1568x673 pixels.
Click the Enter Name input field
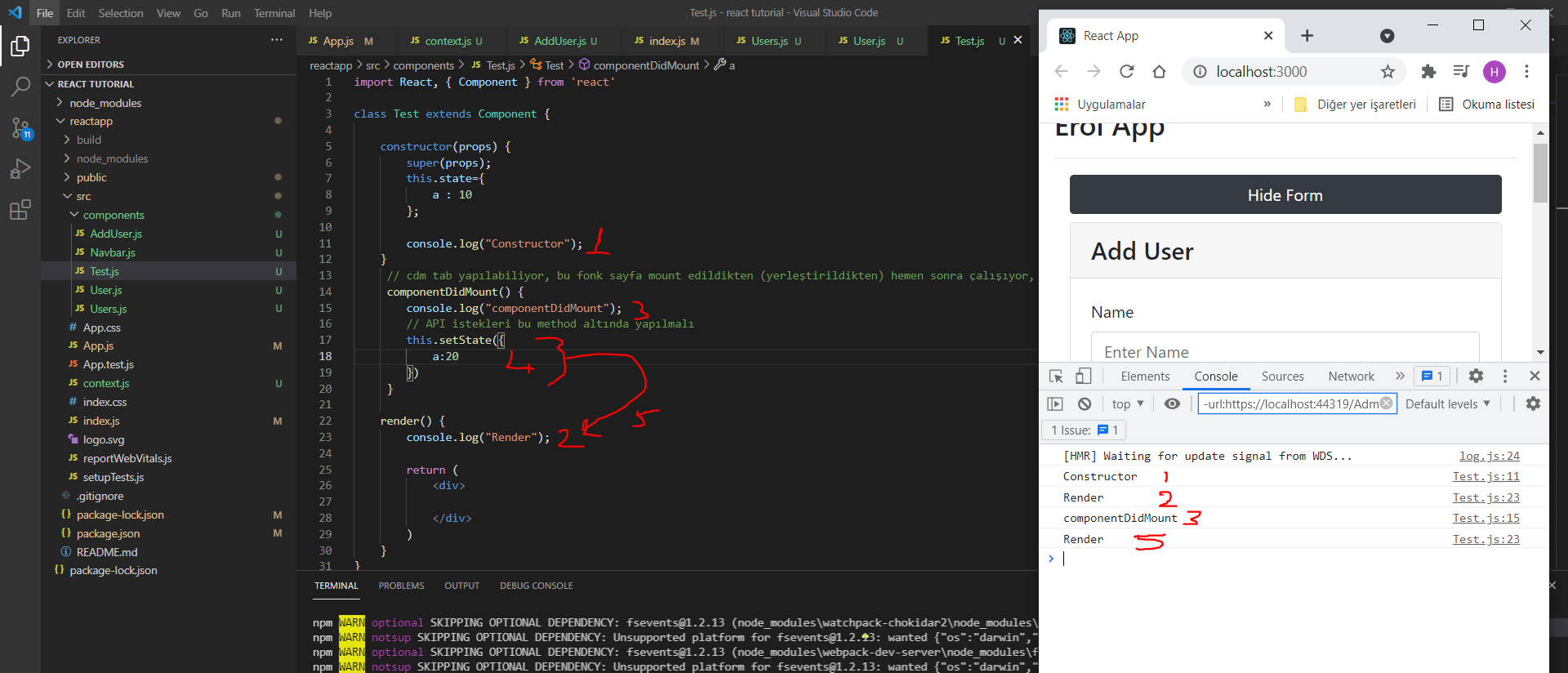[1285, 351]
